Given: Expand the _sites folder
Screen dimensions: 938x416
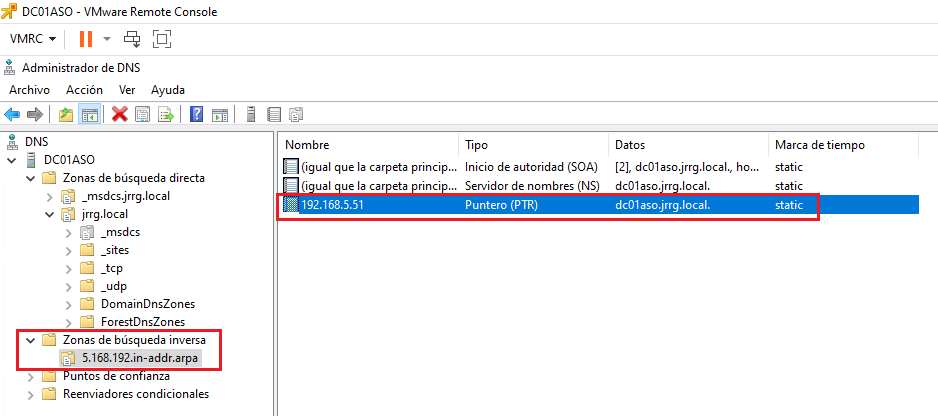Looking at the screenshot, I should point(69,250).
